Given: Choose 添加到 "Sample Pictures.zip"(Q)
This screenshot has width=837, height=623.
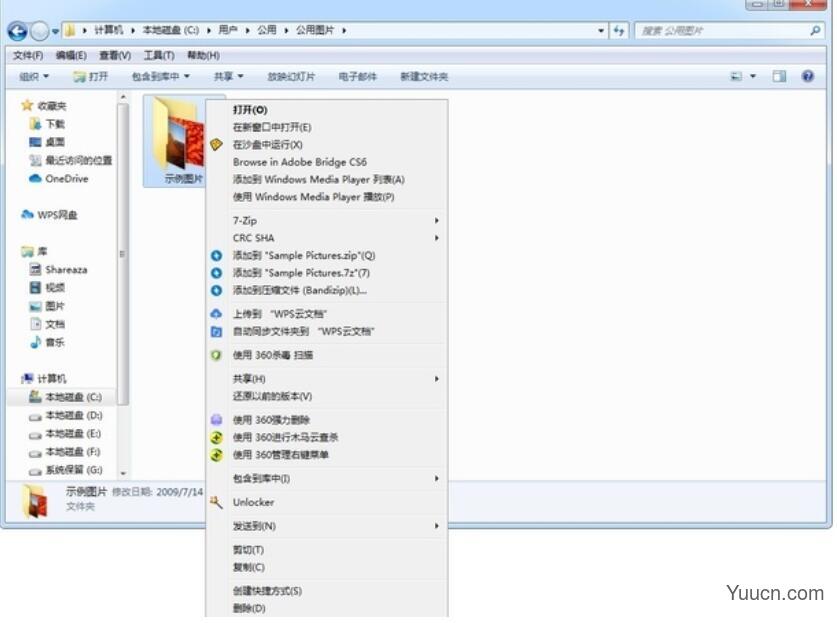Looking at the screenshot, I should click(x=327, y=255).
